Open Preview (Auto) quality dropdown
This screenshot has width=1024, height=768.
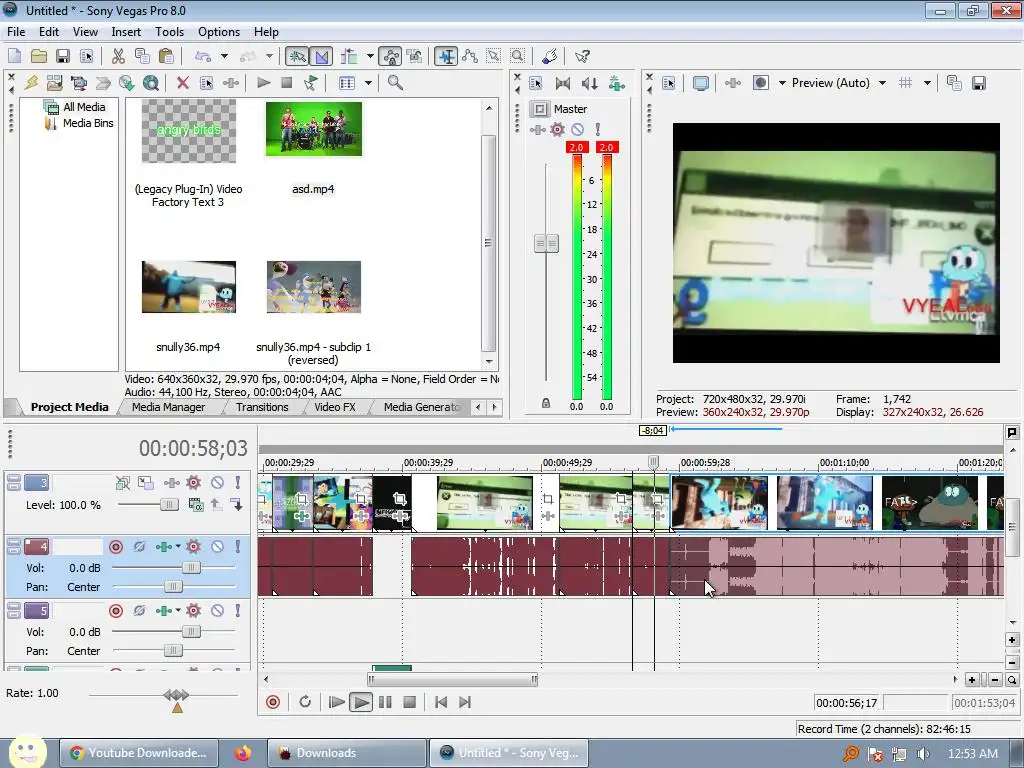click(882, 83)
